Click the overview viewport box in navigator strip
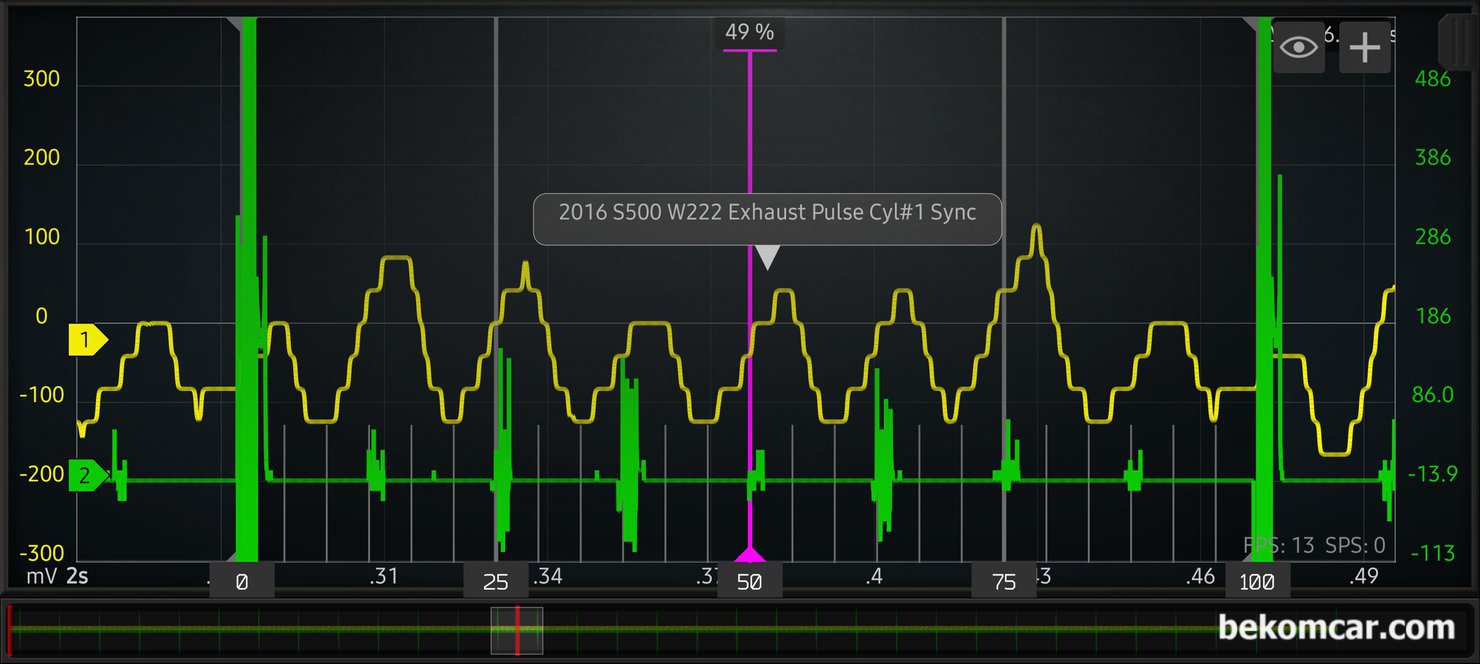Image resolution: width=1480 pixels, height=664 pixels. [x=516, y=631]
